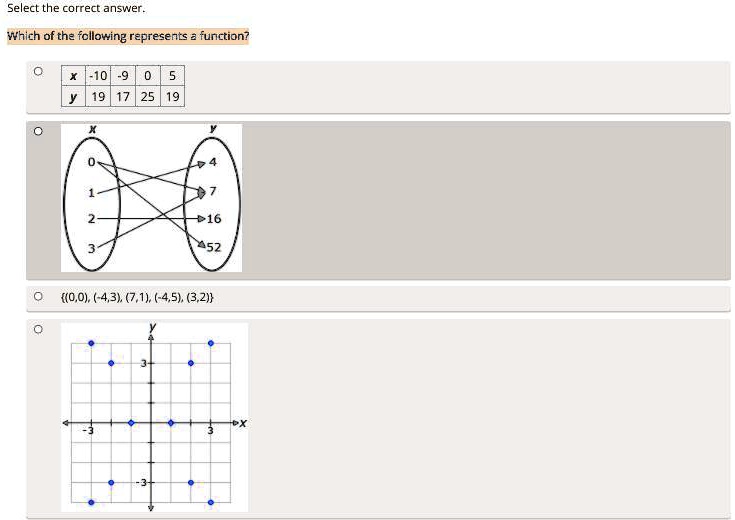The image size is (735, 520).
Task: Click the top-left blue point on the graph
Action: tap(91, 343)
